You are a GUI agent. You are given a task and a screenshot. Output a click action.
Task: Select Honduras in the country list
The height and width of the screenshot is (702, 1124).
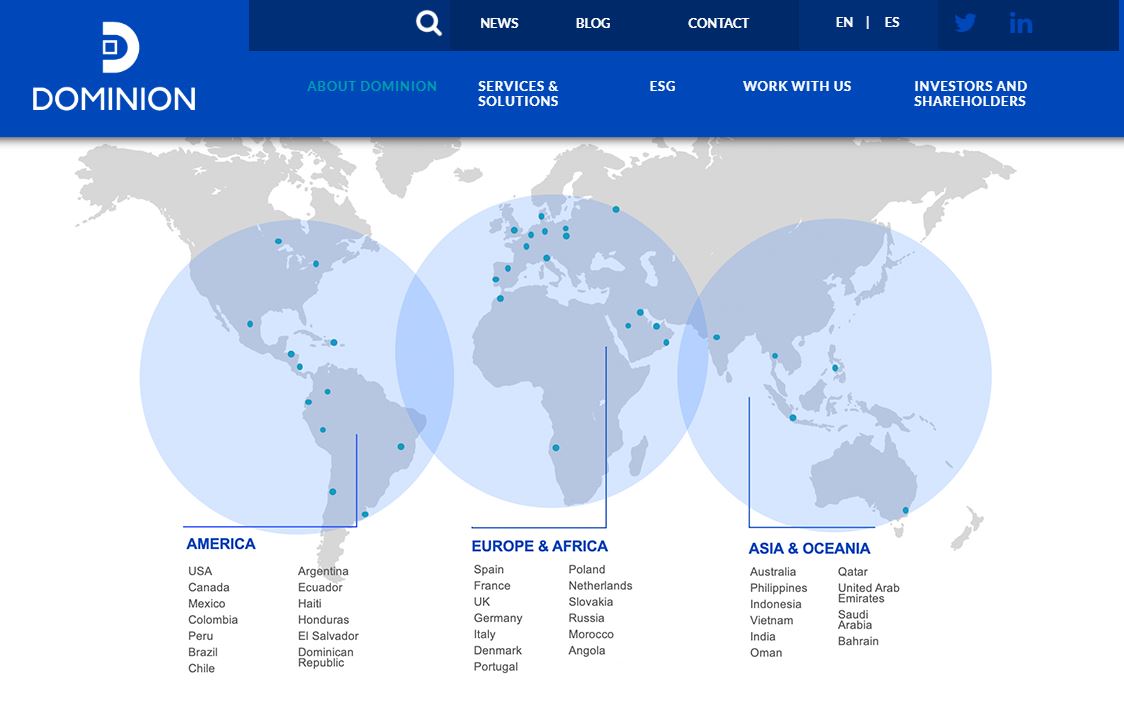pos(323,620)
